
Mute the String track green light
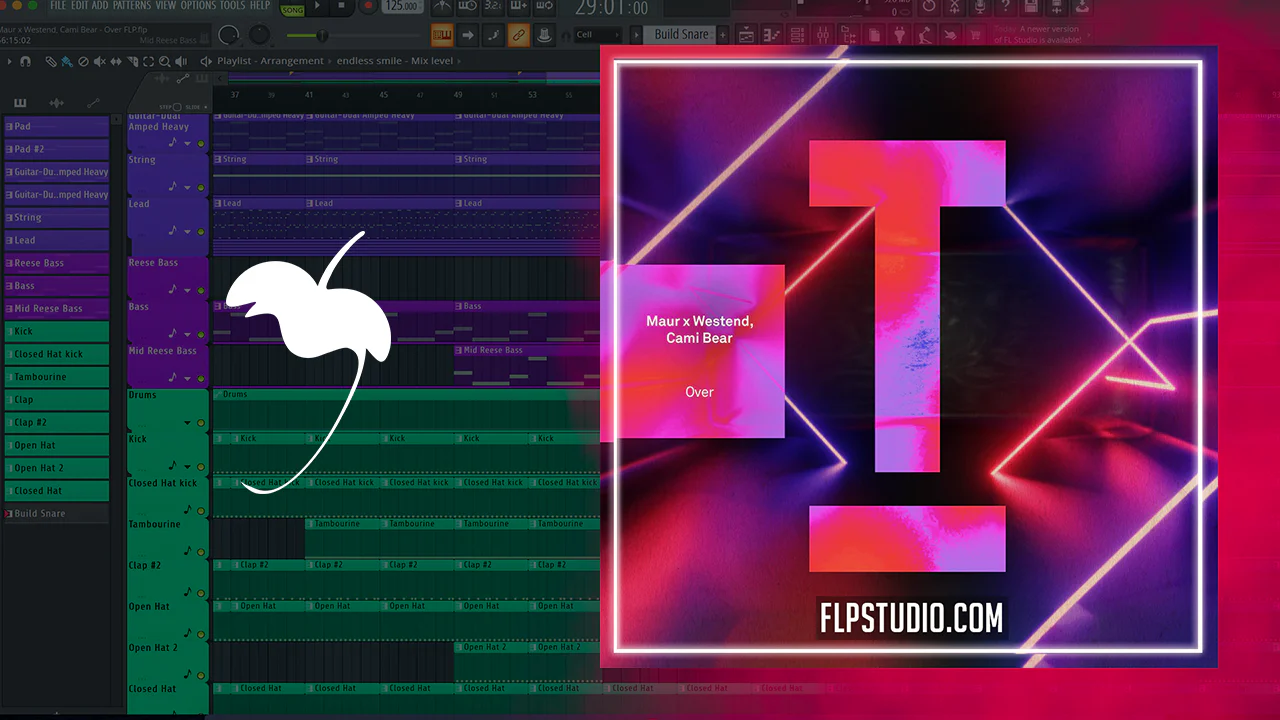tap(201, 187)
